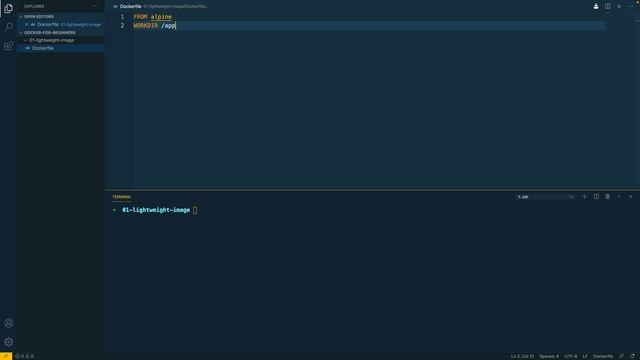This screenshot has height=360, width=640.
Task: Kill the terminal with trash icon
Action: click(607, 197)
